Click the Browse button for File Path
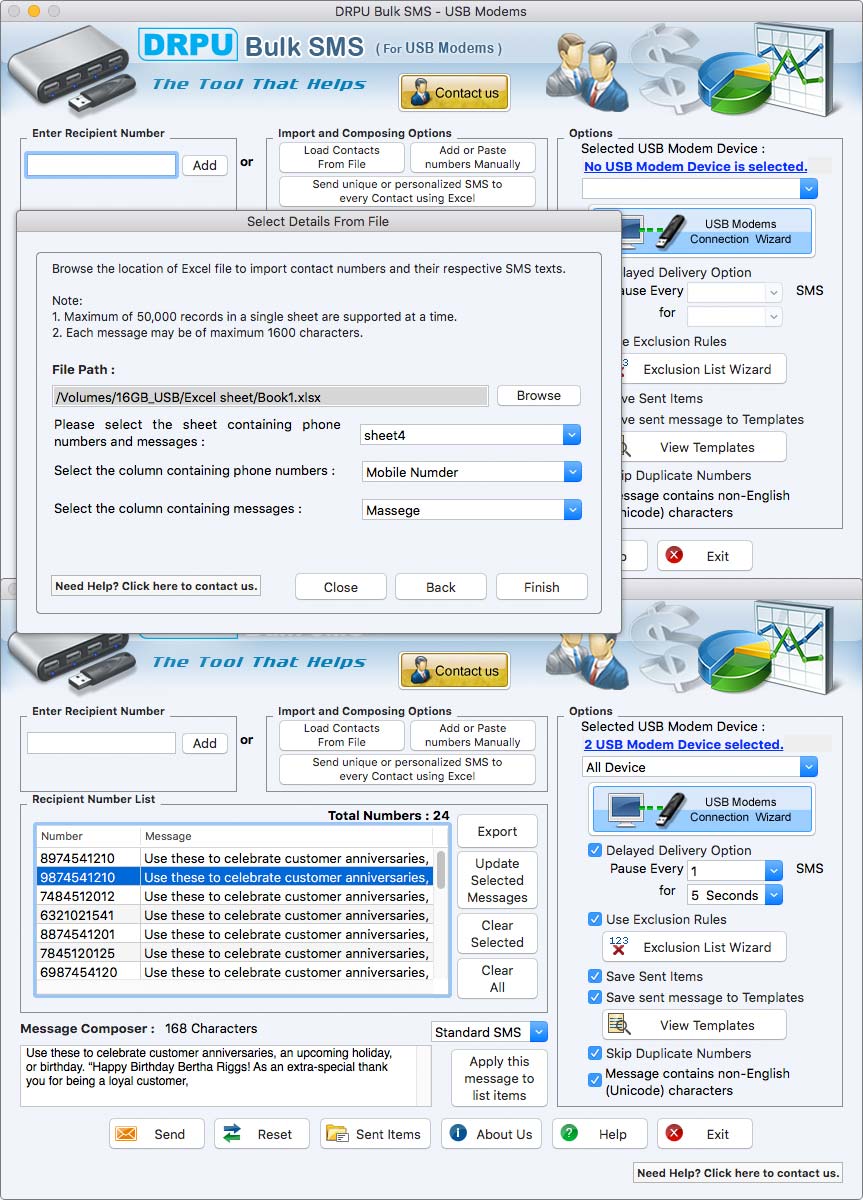Image resolution: width=863 pixels, height=1200 pixels. pyautogui.click(x=538, y=395)
